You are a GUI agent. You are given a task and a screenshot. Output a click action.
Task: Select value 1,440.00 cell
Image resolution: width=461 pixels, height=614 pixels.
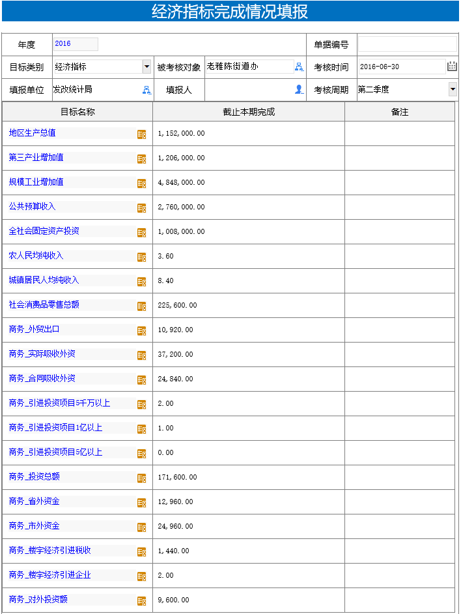tap(249, 551)
